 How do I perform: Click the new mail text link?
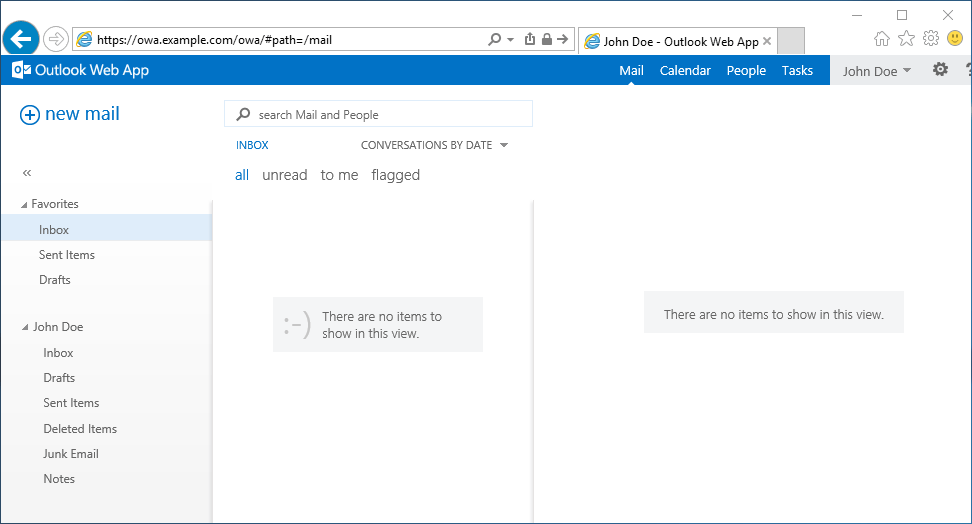[x=82, y=114]
